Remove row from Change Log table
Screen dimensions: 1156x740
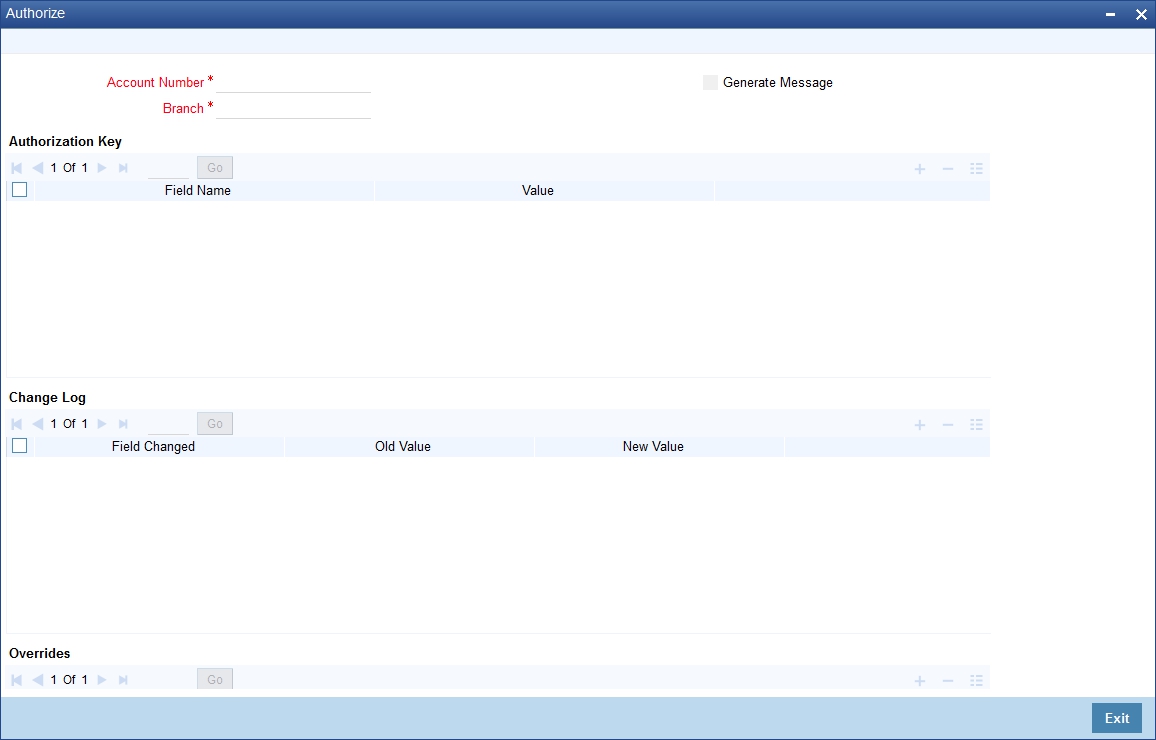[x=948, y=425]
